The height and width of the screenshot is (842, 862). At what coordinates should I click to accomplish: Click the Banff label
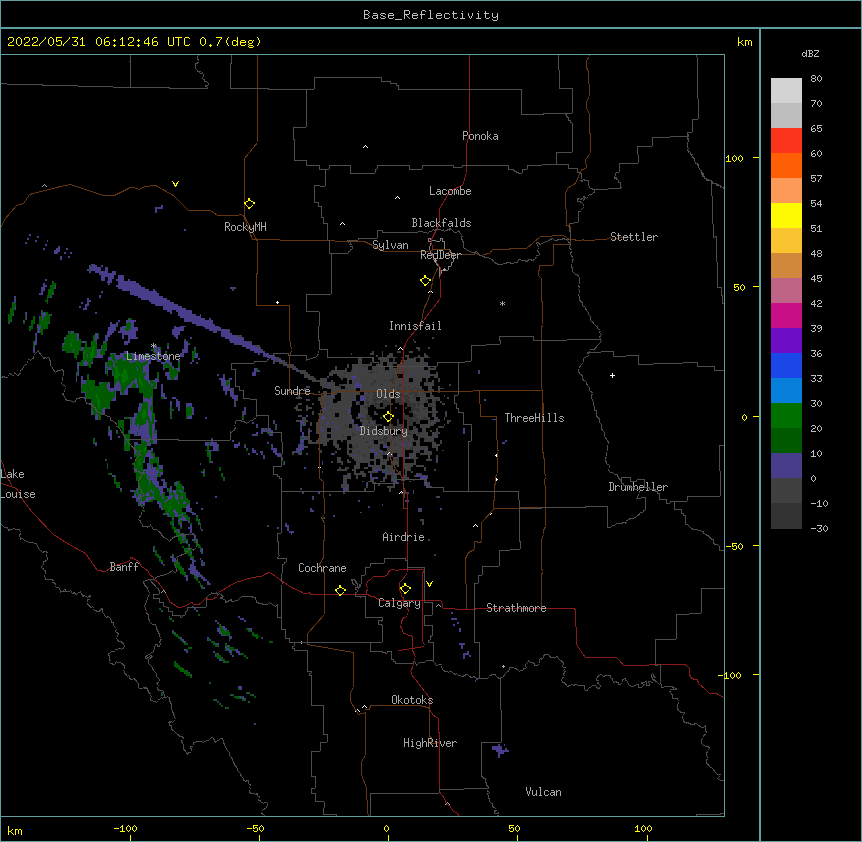tap(124, 567)
